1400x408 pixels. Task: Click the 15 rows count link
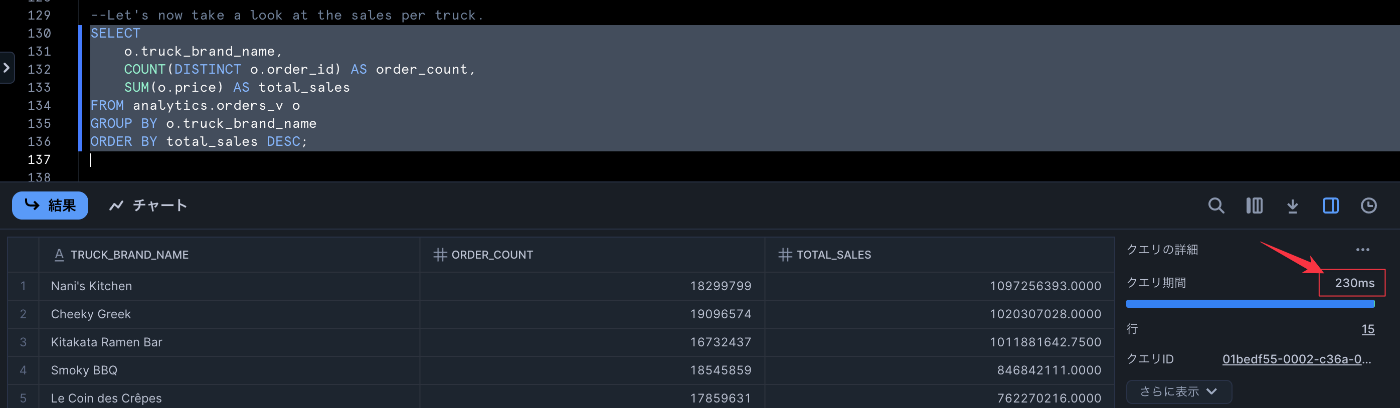click(x=1367, y=328)
